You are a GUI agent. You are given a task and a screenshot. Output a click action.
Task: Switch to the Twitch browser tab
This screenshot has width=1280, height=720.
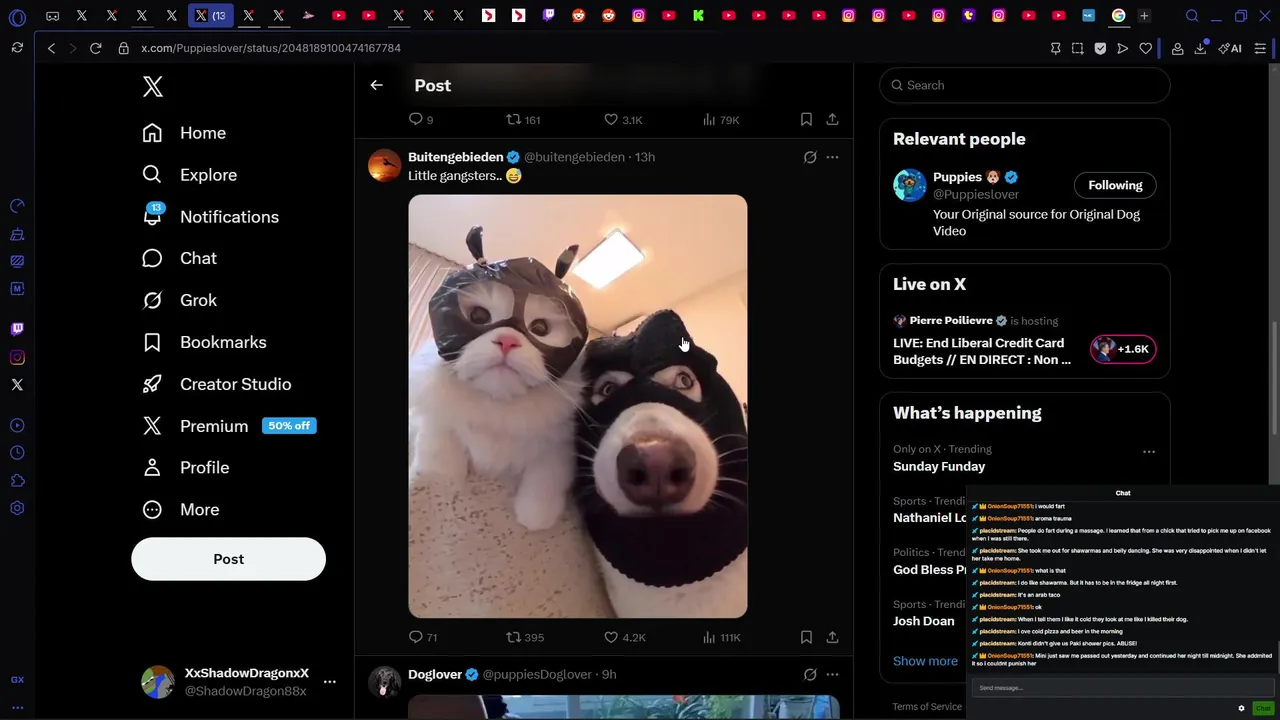click(548, 16)
